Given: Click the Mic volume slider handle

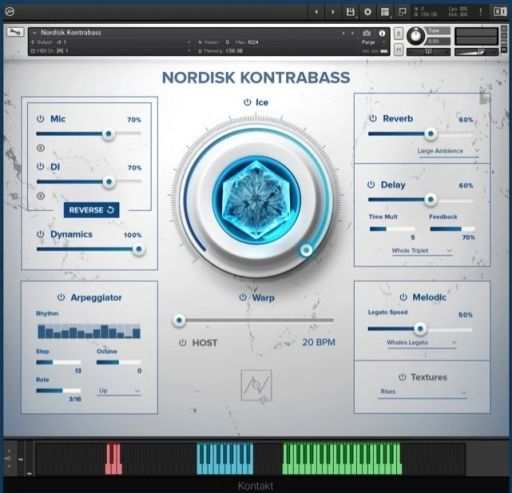Looking at the screenshot, I should pyautogui.click(x=108, y=134).
